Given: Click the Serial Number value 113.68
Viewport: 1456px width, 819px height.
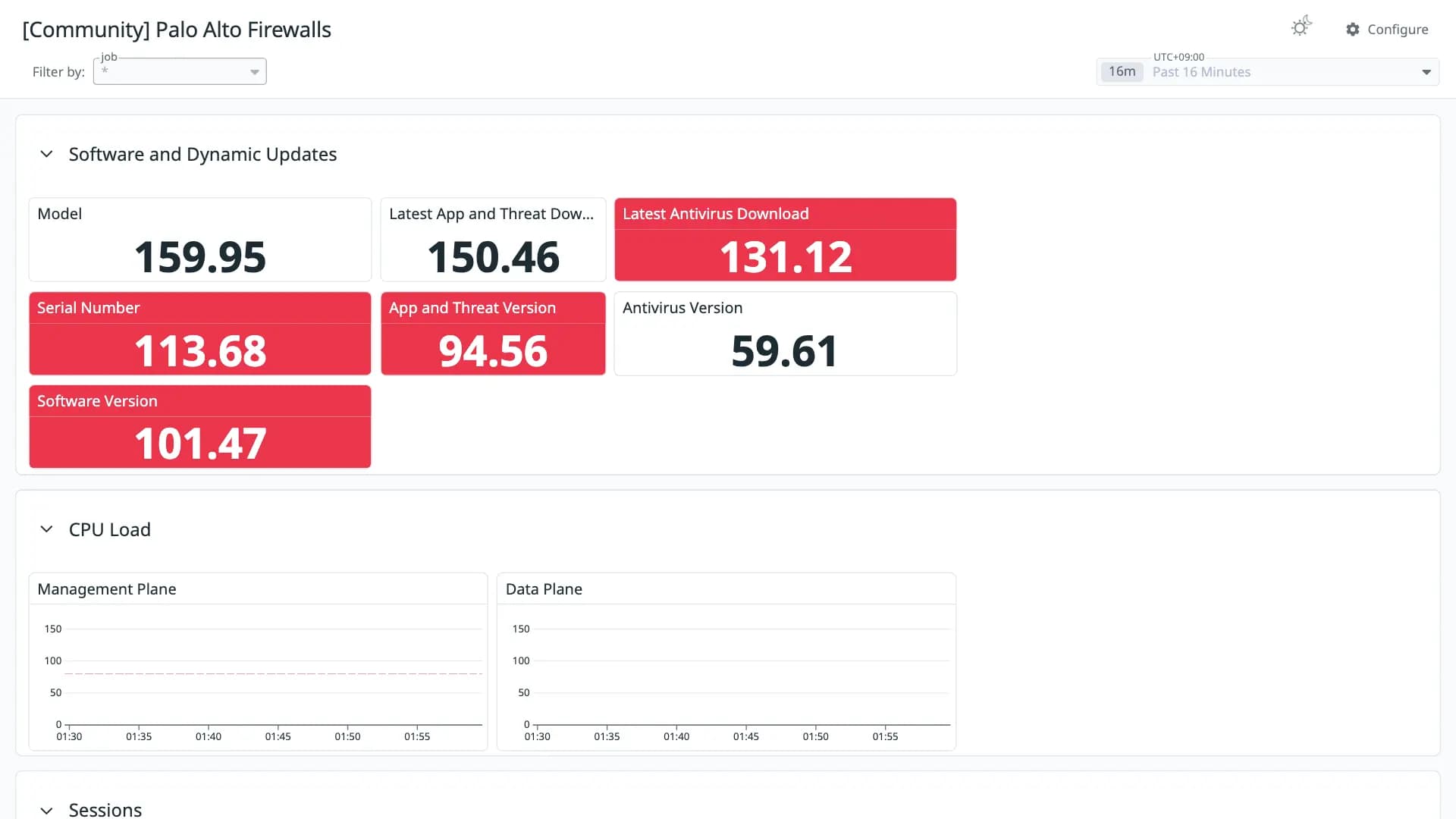Looking at the screenshot, I should coord(200,351).
